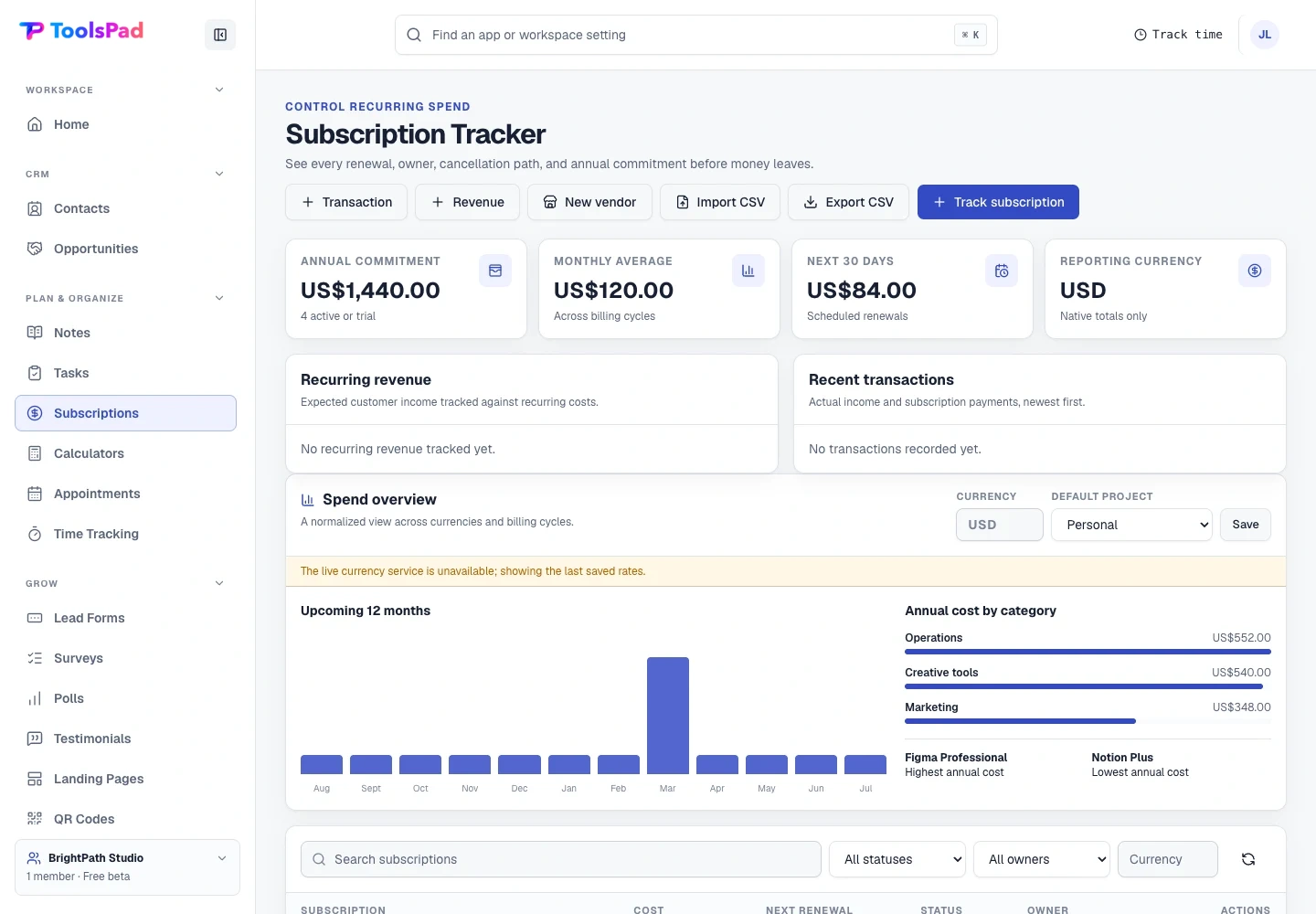Click Import CSV button
1316x914 pixels.
coord(720,202)
